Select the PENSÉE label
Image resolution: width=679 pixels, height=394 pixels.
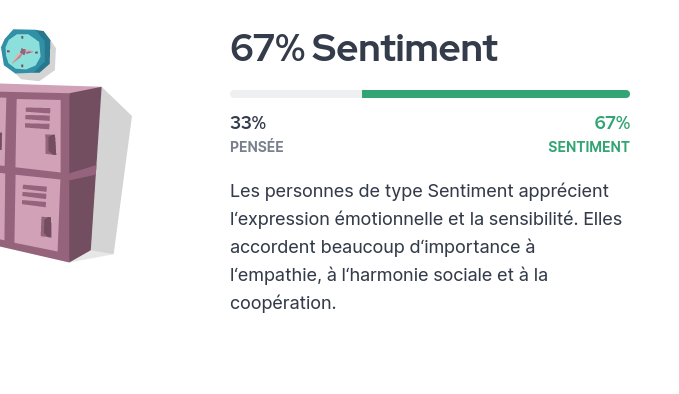click(x=257, y=147)
